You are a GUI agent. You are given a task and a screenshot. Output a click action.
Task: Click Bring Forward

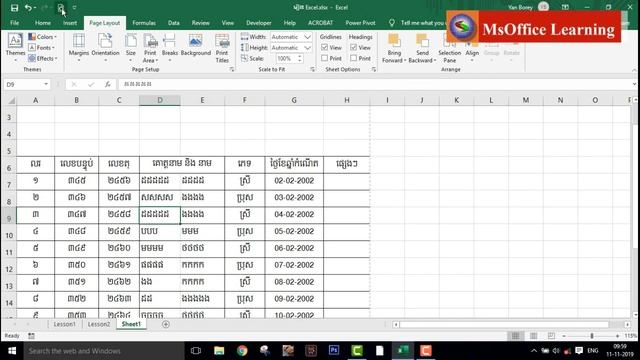click(394, 48)
